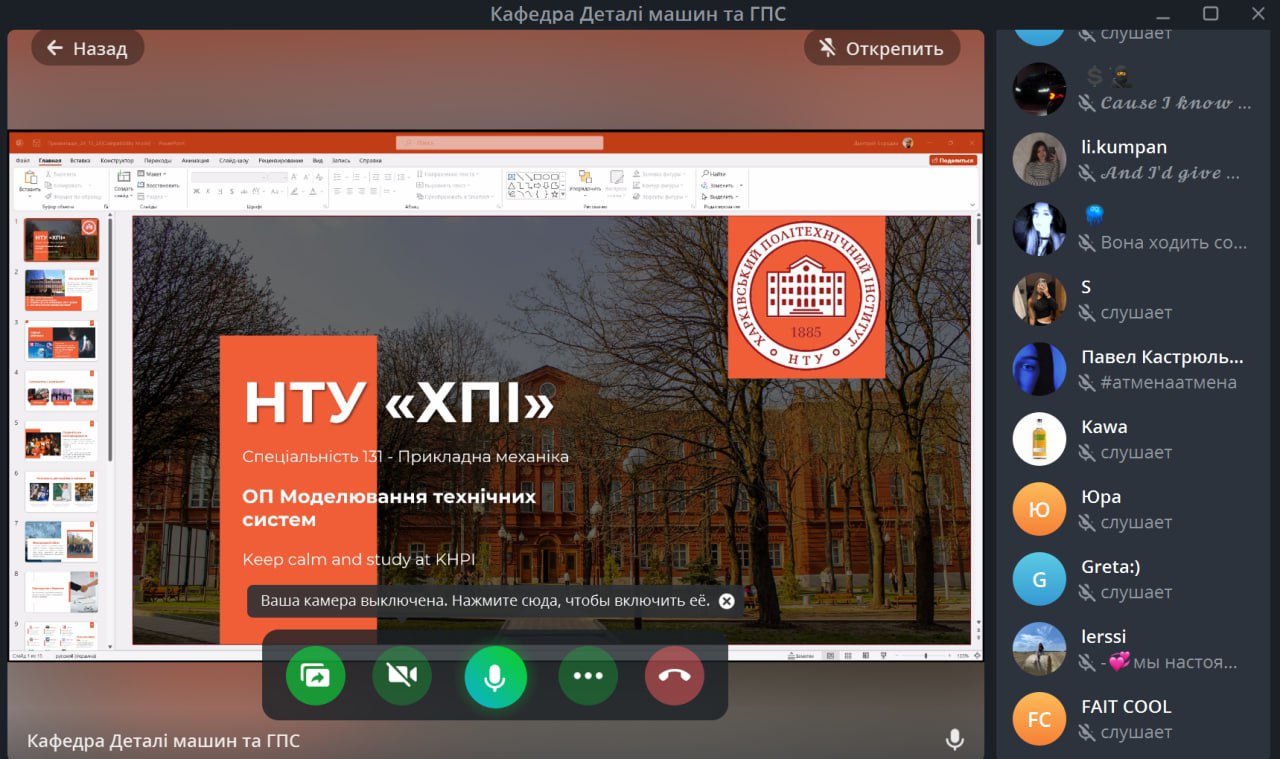Open the font name combo box
Viewport: 1280px width, 759px height.
pyautogui.click(x=230, y=177)
